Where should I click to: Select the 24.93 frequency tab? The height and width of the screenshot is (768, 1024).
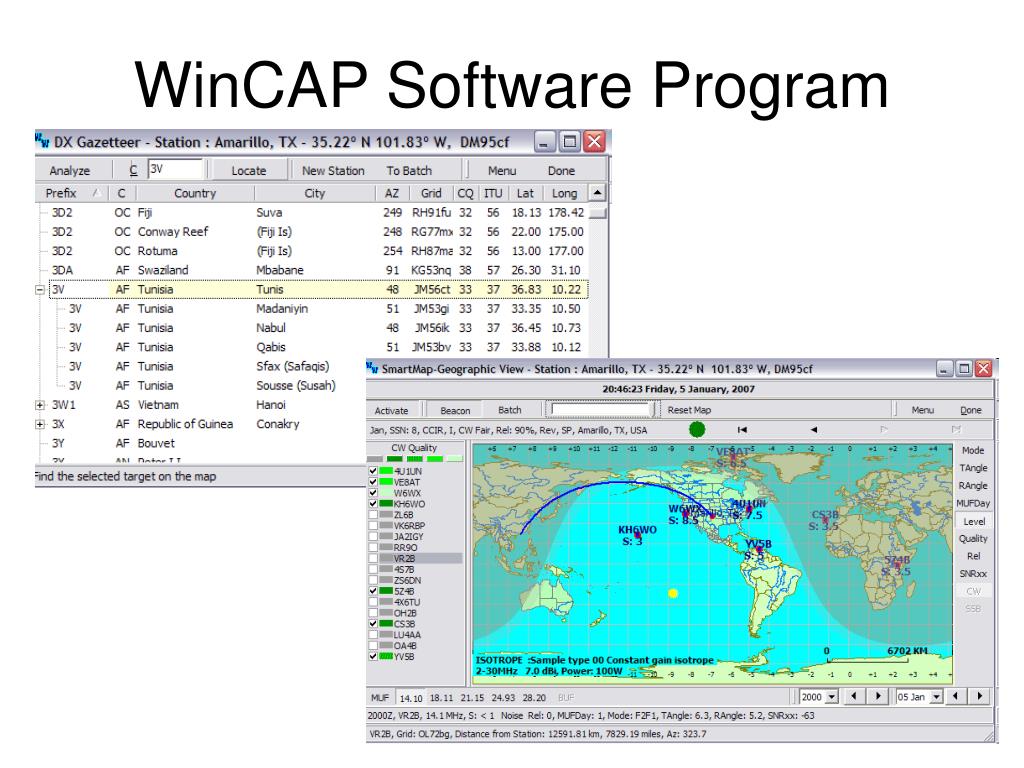pos(504,697)
